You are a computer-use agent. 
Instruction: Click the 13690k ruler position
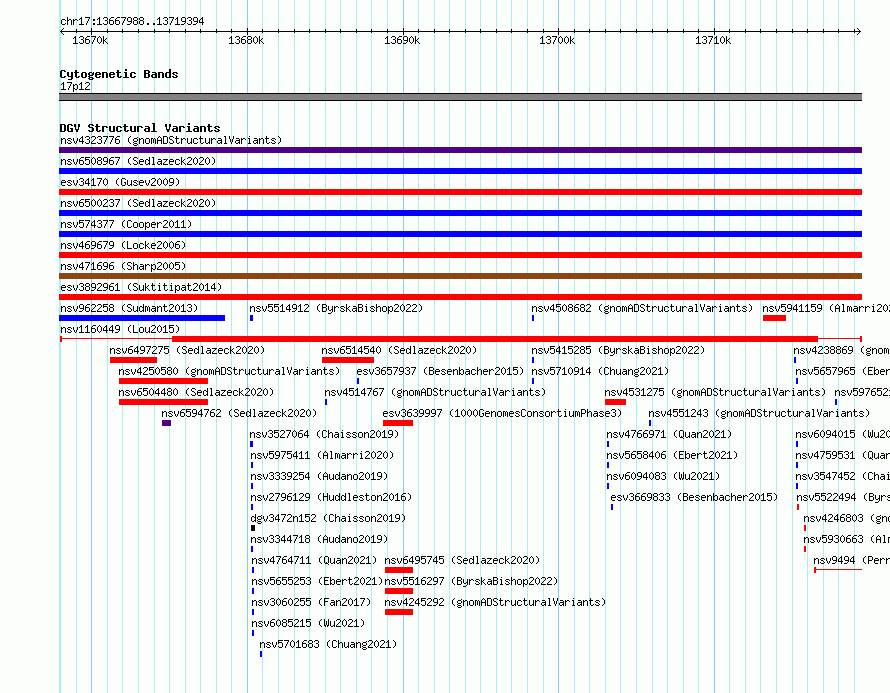point(402,40)
